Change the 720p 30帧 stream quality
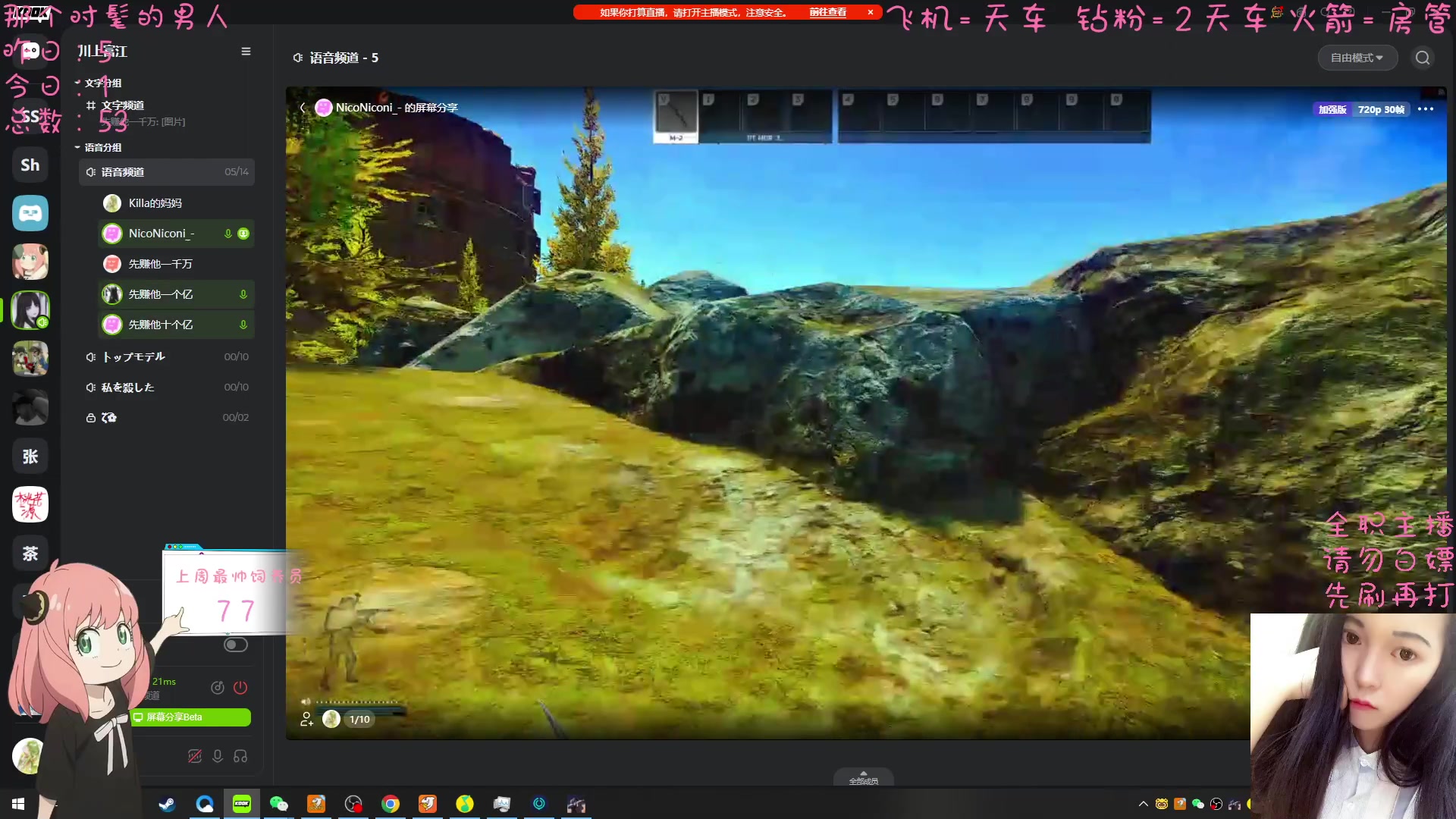 click(x=1380, y=110)
